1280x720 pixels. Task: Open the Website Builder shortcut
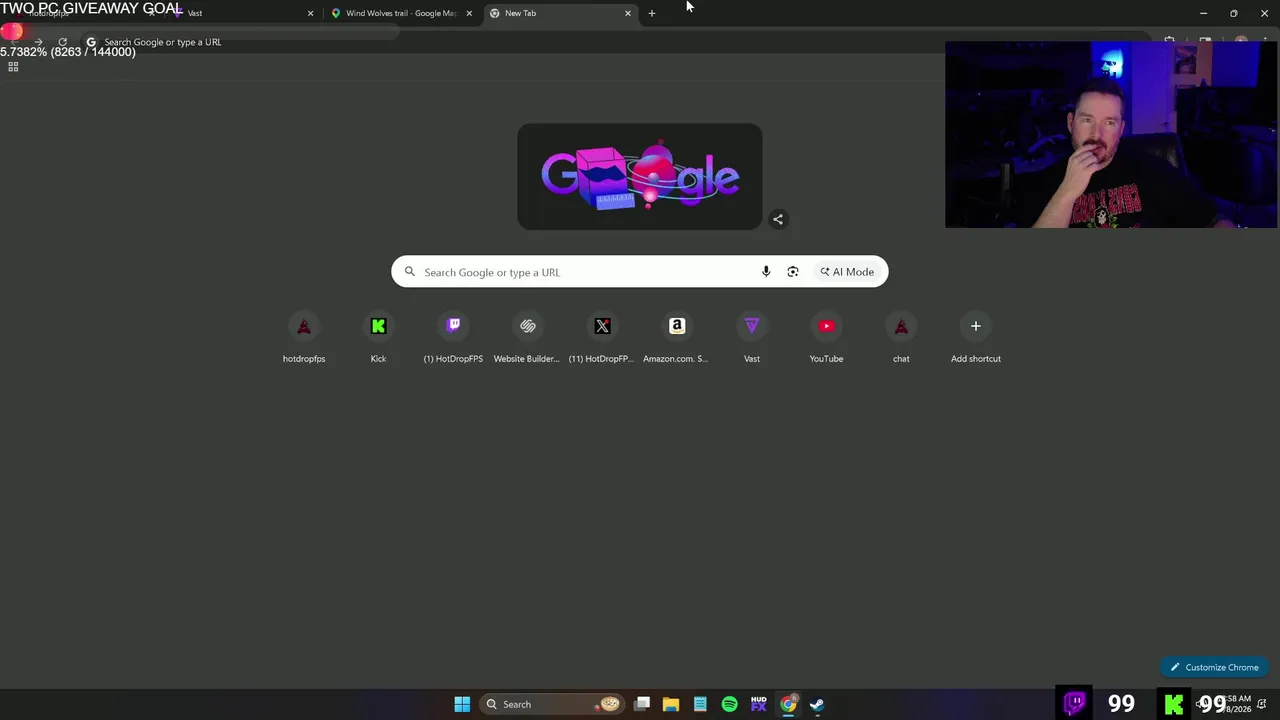527,338
